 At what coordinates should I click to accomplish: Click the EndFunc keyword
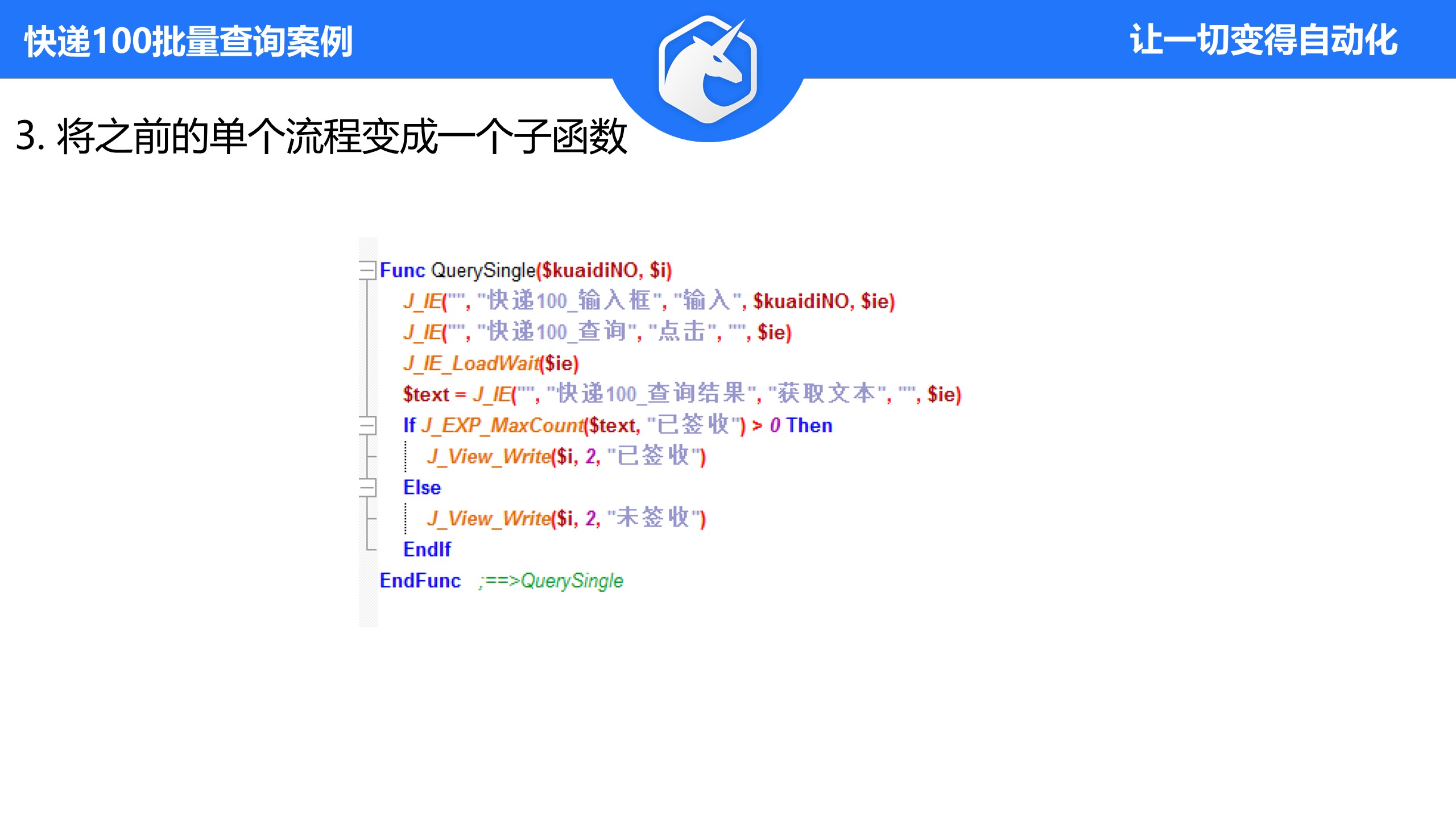[420, 581]
